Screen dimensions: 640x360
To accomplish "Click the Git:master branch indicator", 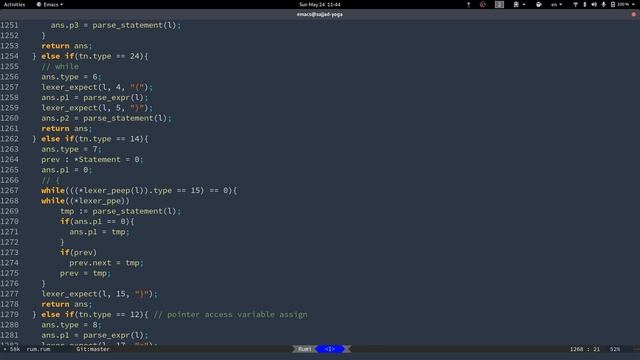I will coord(93,349).
